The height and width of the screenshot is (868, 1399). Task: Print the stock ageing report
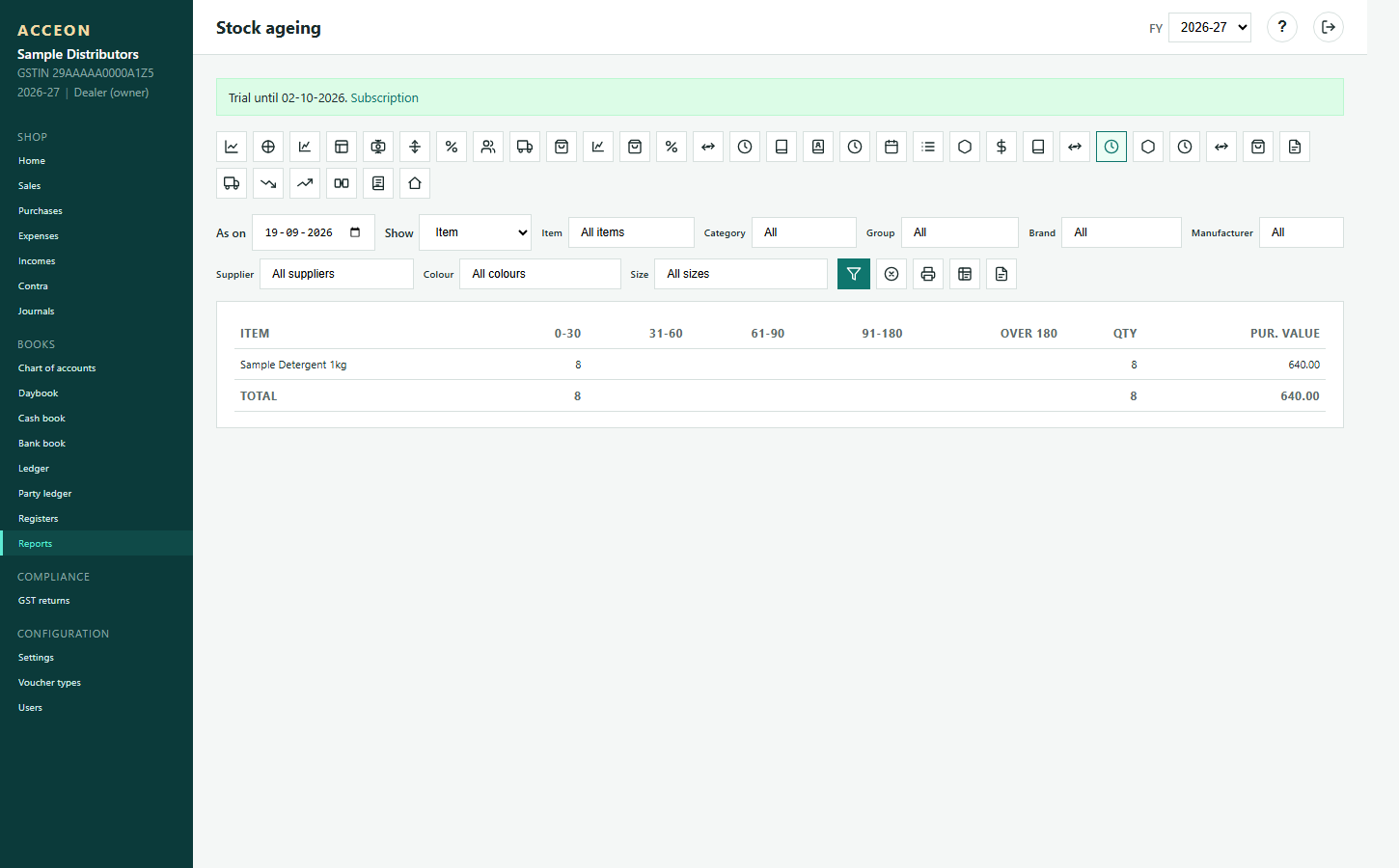coord(928,274)
